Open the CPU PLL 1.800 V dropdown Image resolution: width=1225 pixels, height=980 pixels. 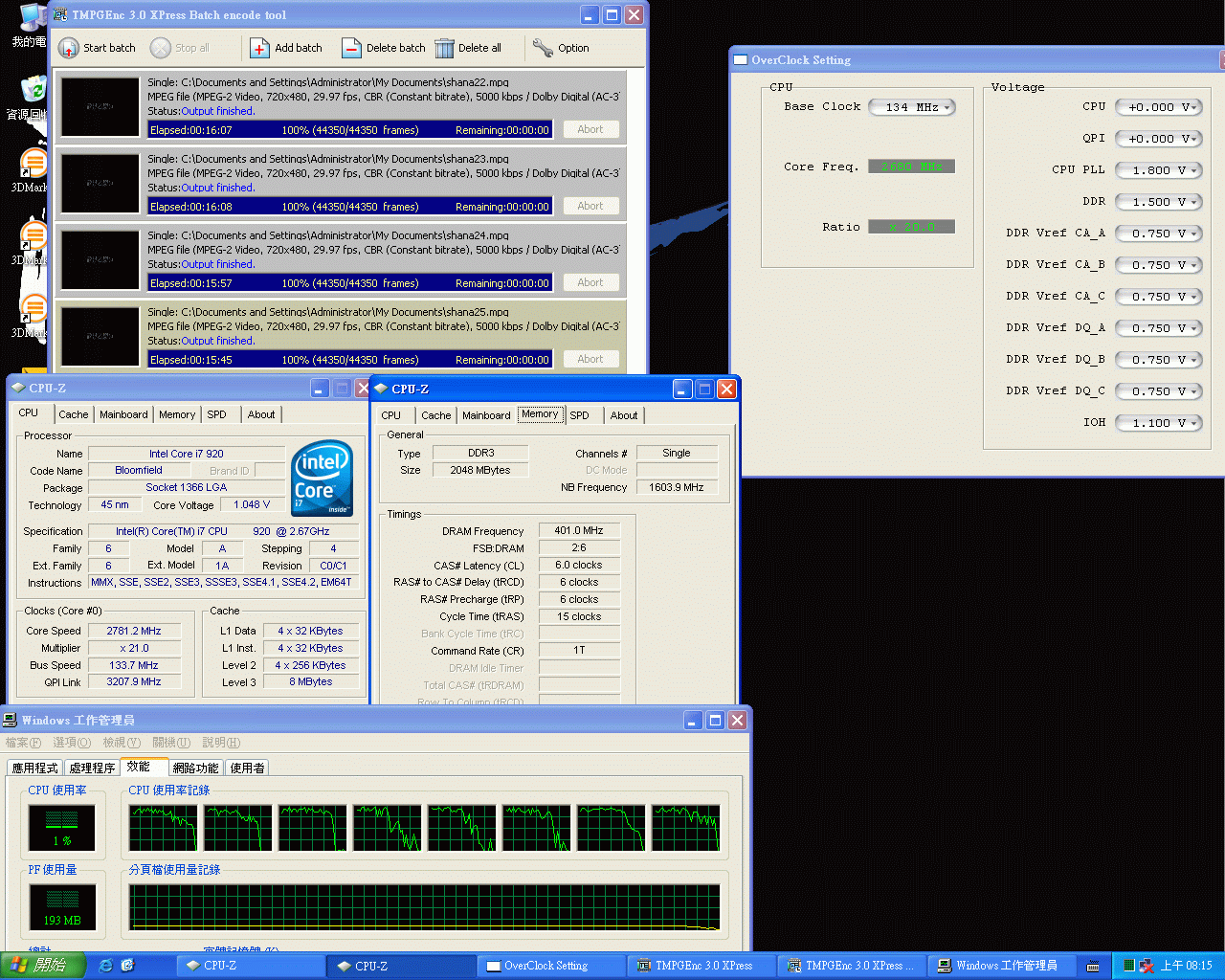(x=1158, y=170)
